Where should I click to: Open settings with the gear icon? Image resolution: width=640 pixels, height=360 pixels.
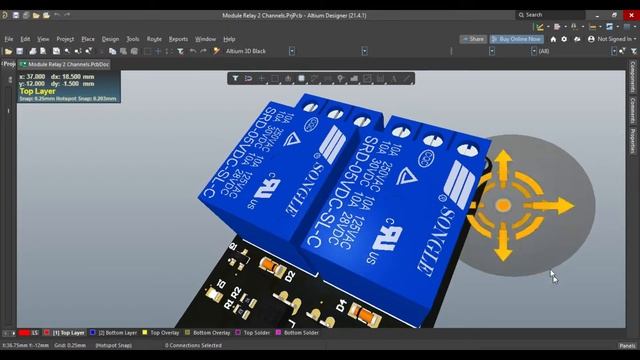coord(564,39)
